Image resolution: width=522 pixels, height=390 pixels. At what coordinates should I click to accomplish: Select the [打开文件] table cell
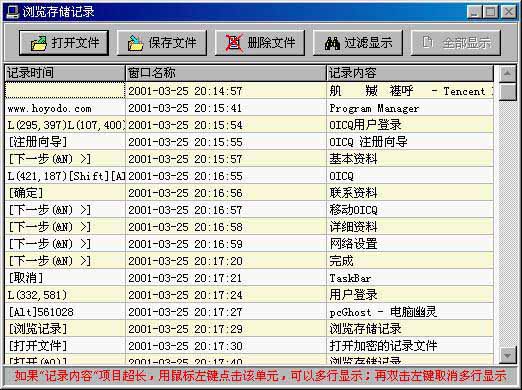65,346
